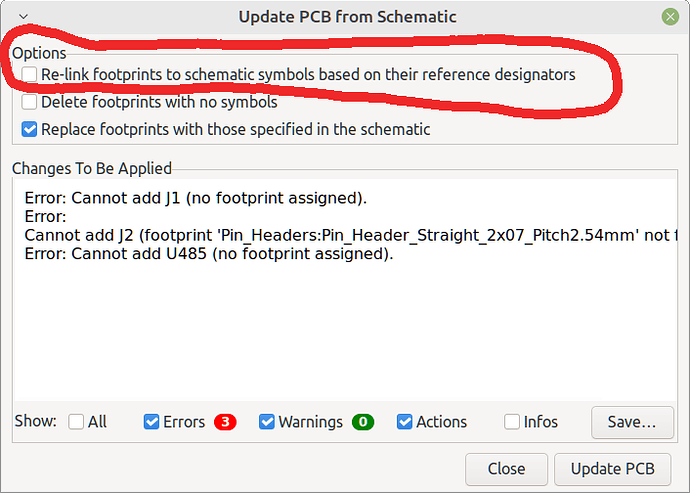Click the Save... report button

632,422
